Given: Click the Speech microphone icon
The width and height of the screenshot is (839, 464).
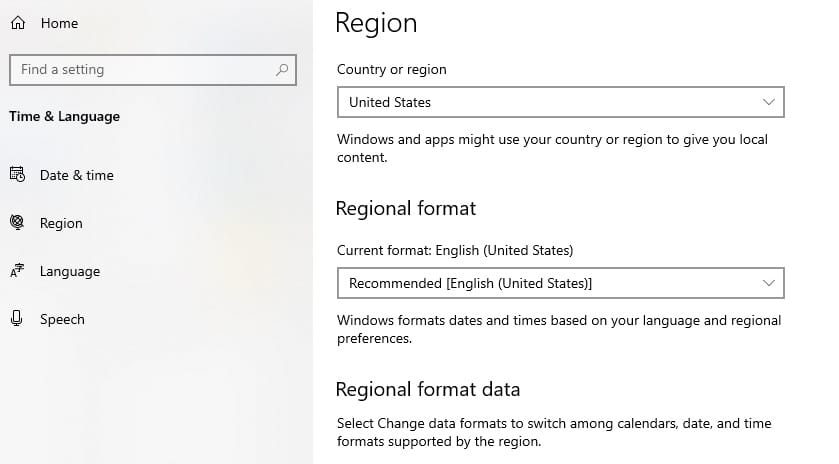Looking at the screenshot, I should click(17, 319).
